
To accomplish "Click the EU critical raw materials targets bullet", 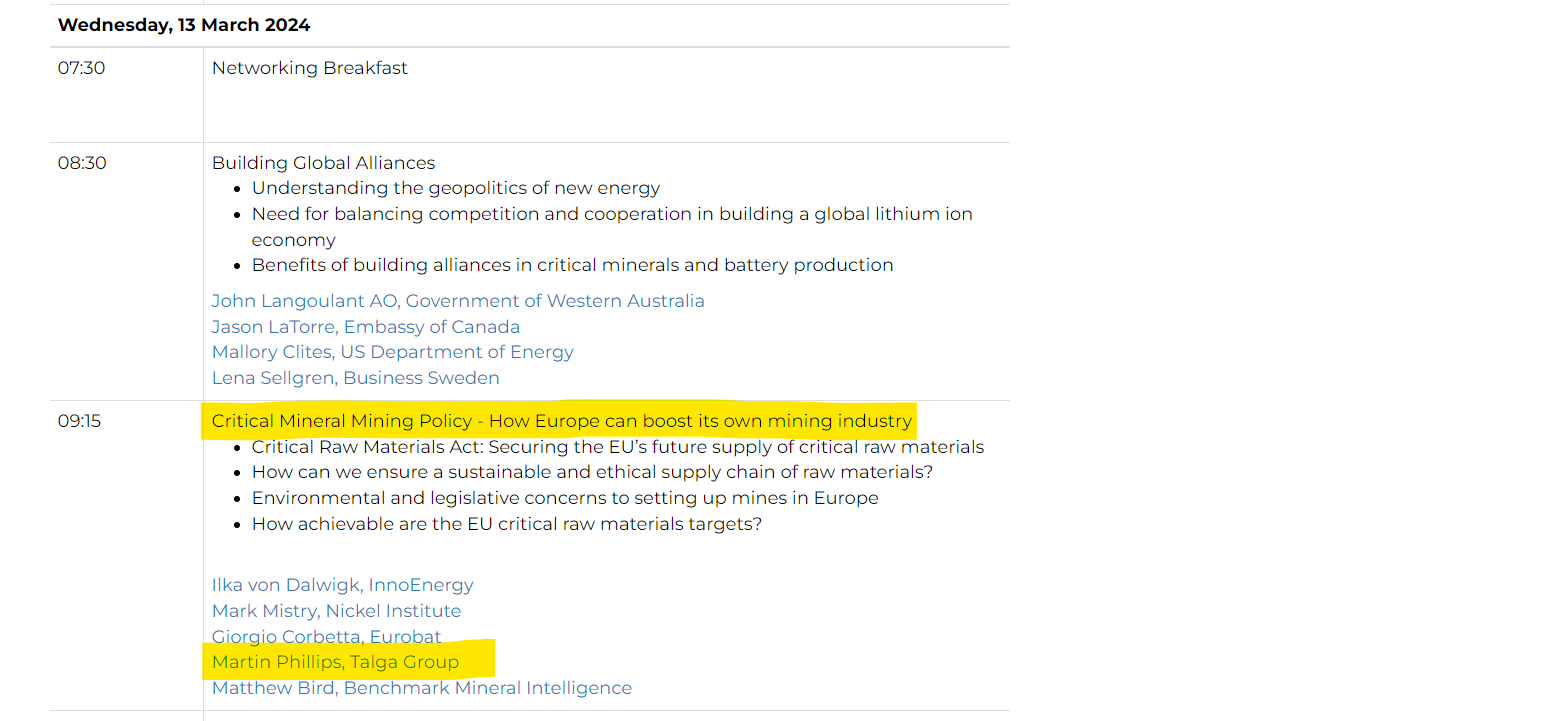I will pos(507,524).
